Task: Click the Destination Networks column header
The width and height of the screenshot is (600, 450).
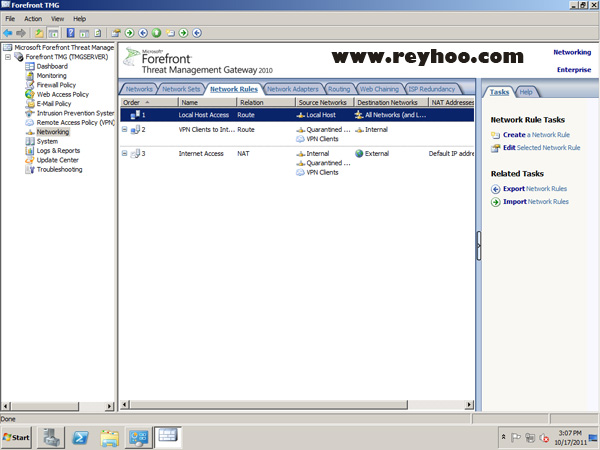Action: tap(391, 103)
